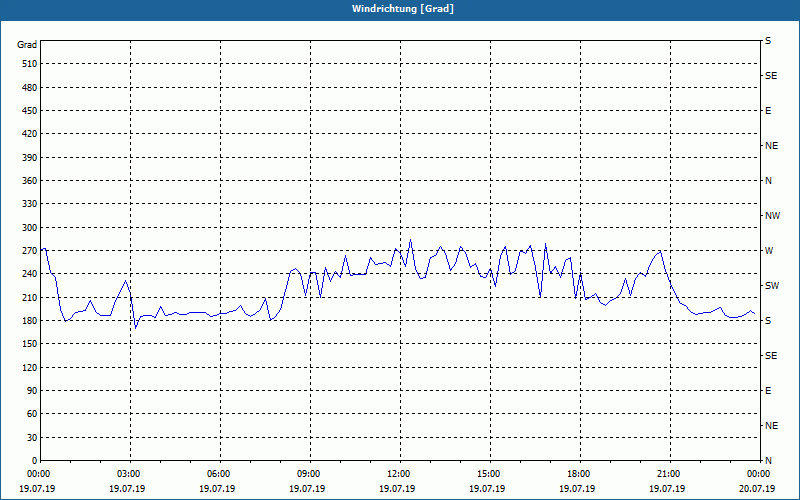Select the 18:00 time label
The height and width of the screenshot is (500, 800).
[580, 474]
